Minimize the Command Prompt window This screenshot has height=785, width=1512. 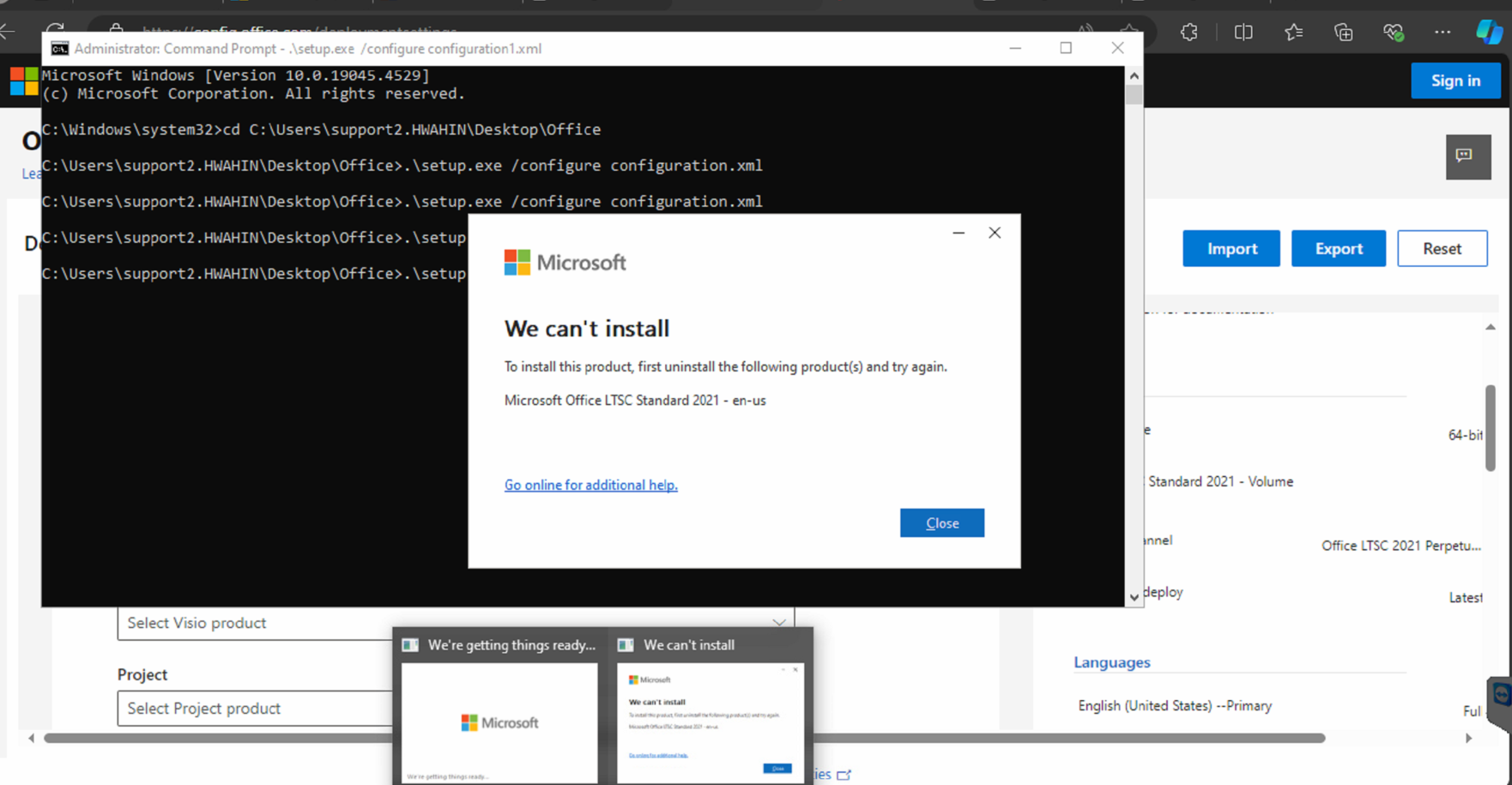pyautogui.click(x=1015, y=48)
